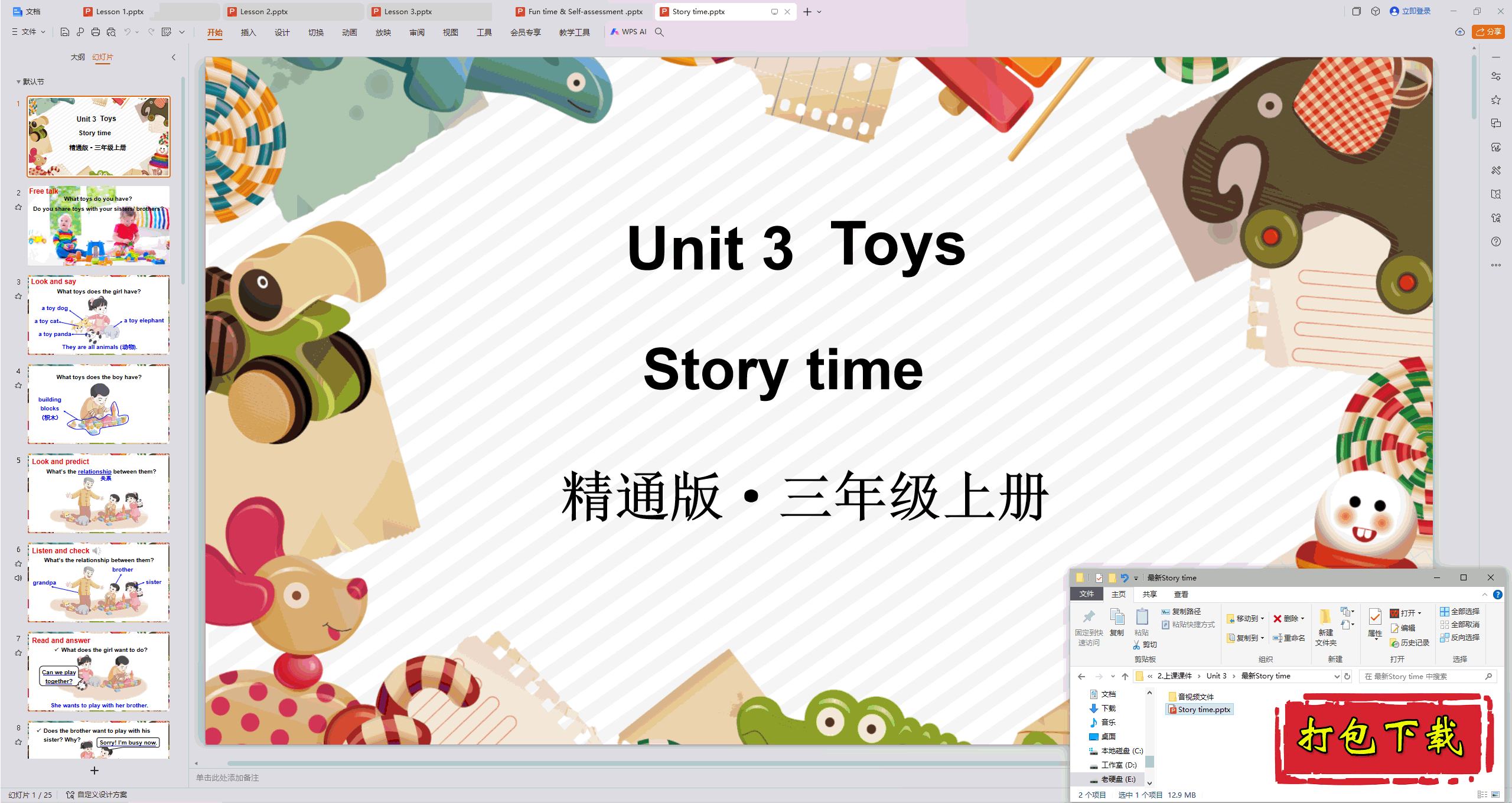The height and width of the screenshot is (803, 1512).
Task: Open print preview icon in WPS toolbar
Action: 111,32
